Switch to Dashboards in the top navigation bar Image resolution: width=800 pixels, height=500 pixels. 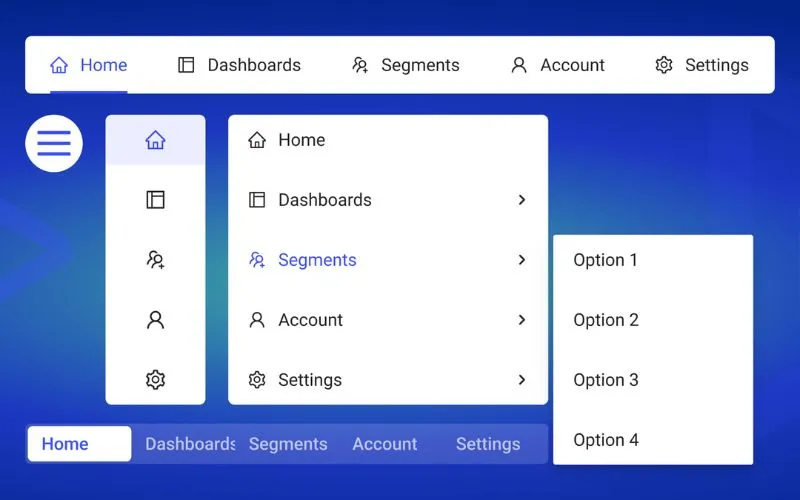[239, 65]
